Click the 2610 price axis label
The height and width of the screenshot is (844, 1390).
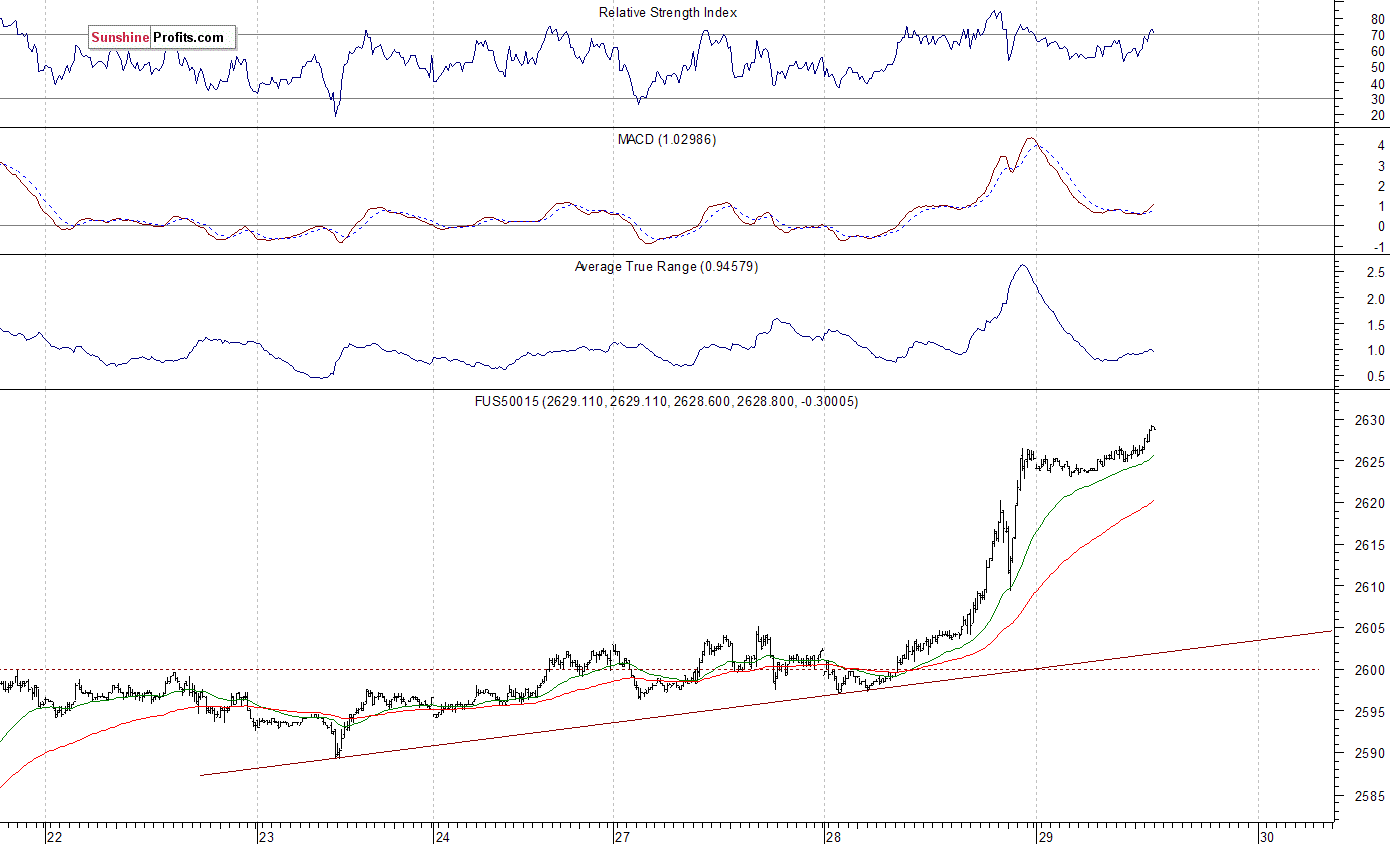coord(1370,587)
